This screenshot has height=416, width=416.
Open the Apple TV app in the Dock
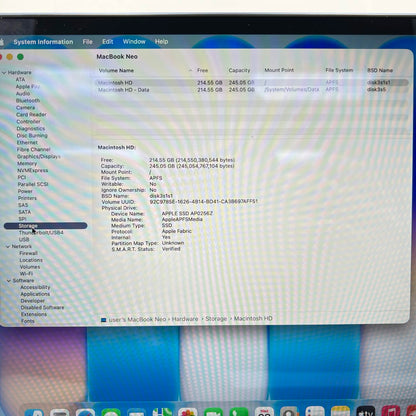click(366, 411)
